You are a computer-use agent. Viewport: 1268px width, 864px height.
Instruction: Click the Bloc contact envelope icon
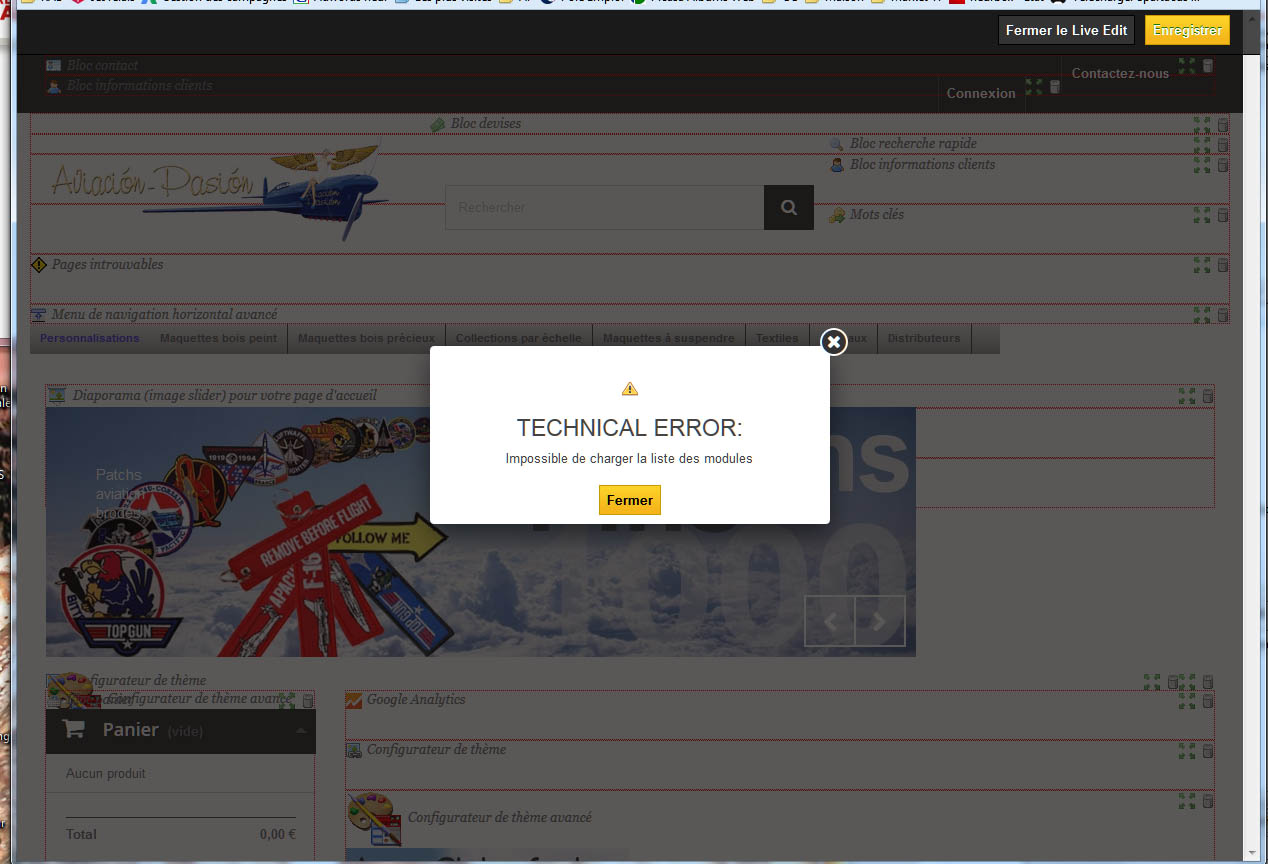54,66
